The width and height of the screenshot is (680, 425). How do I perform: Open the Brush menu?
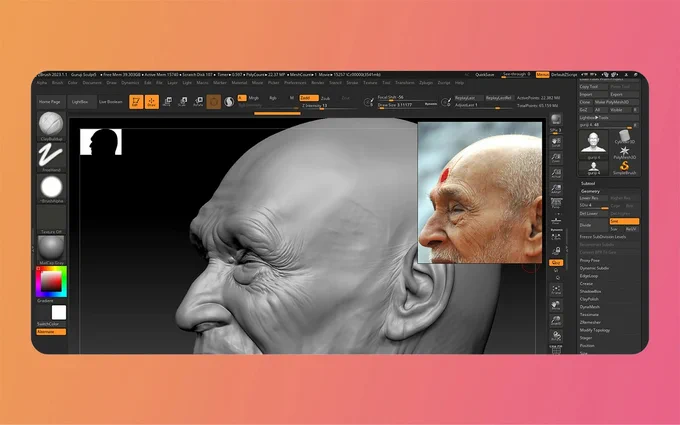(57, 82)
